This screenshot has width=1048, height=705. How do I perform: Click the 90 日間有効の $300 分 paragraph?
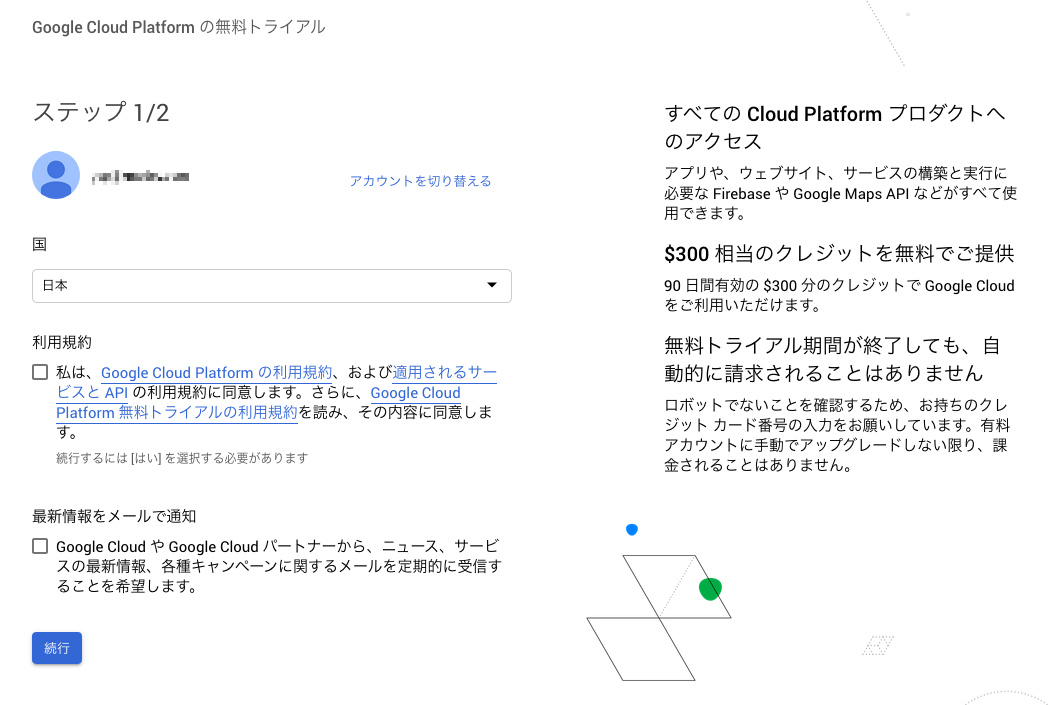839,295
